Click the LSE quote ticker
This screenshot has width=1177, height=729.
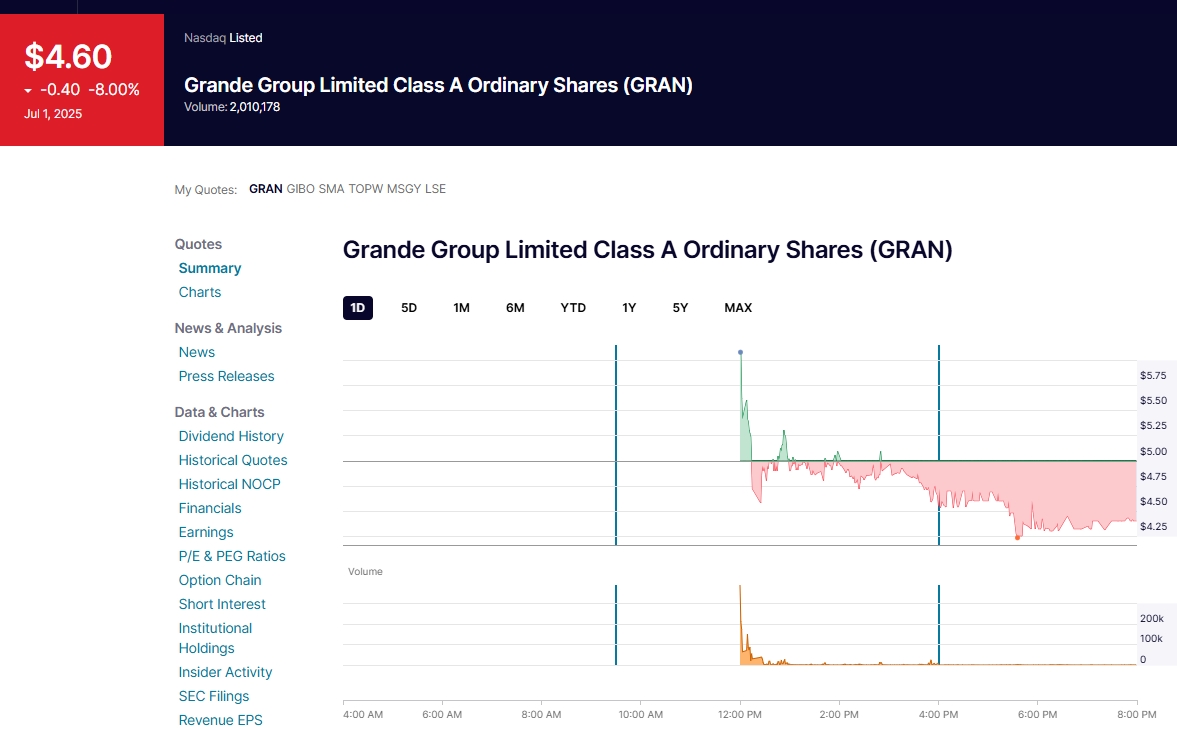(x=436, y=189)
